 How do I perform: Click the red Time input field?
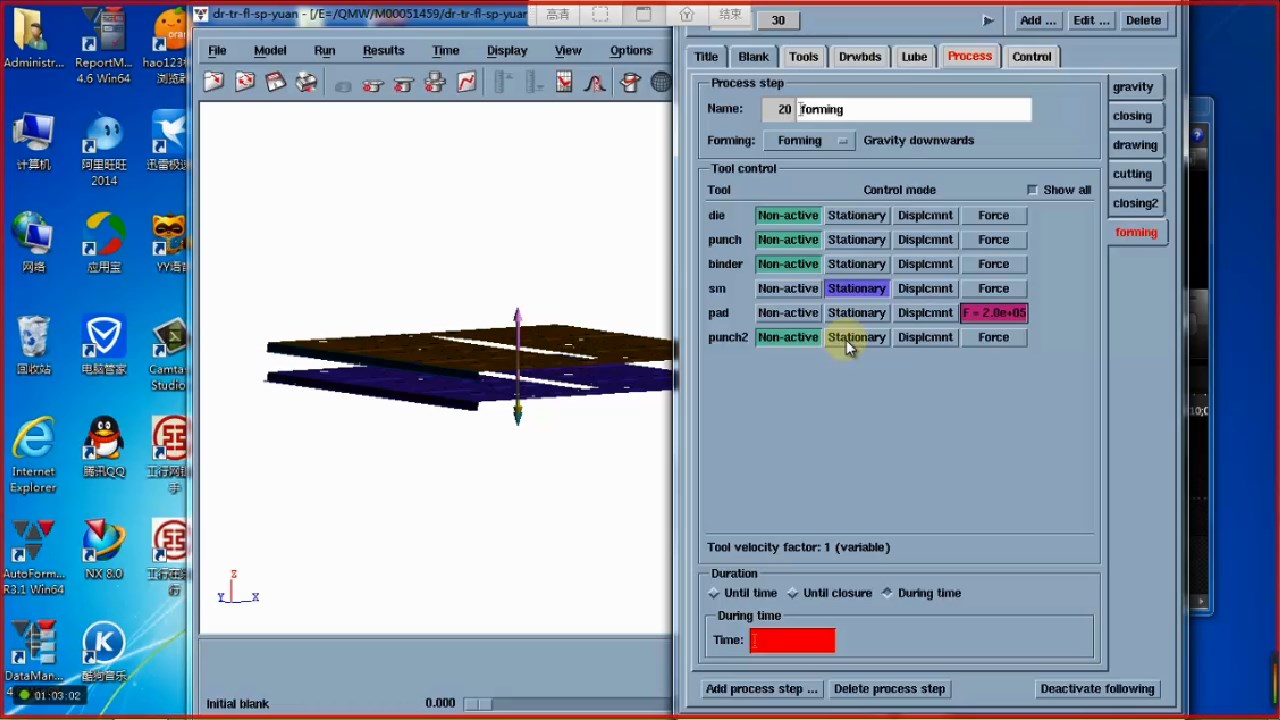click(792, 640)
